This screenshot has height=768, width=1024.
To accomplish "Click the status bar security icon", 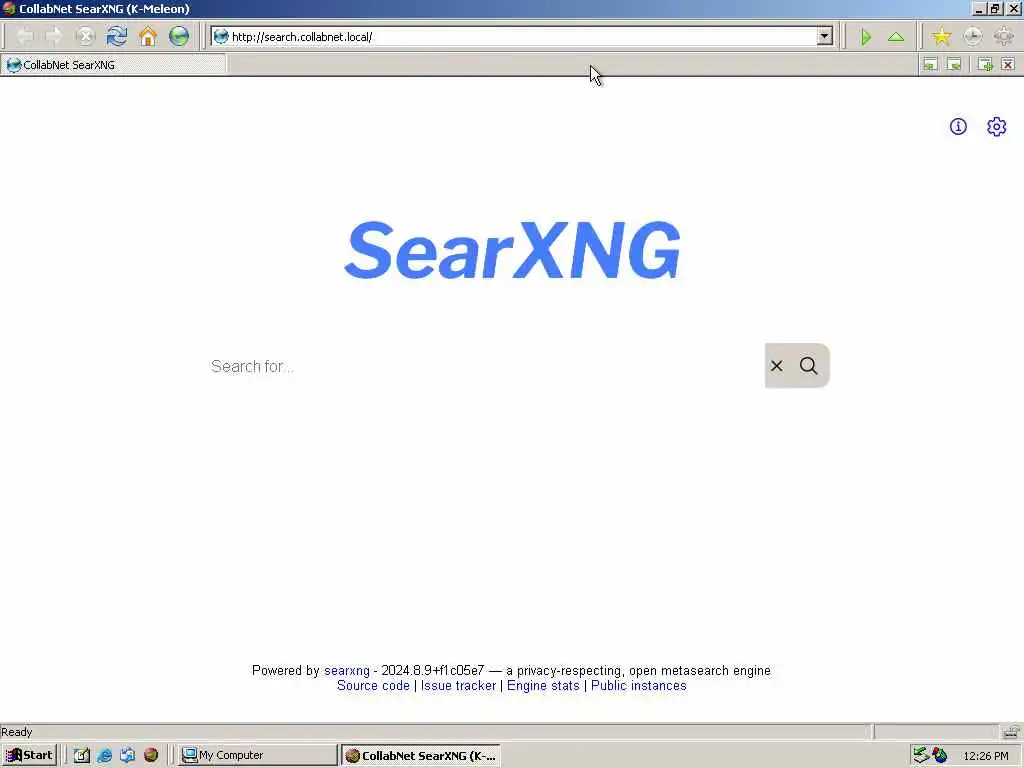I will coord(1012,731).
